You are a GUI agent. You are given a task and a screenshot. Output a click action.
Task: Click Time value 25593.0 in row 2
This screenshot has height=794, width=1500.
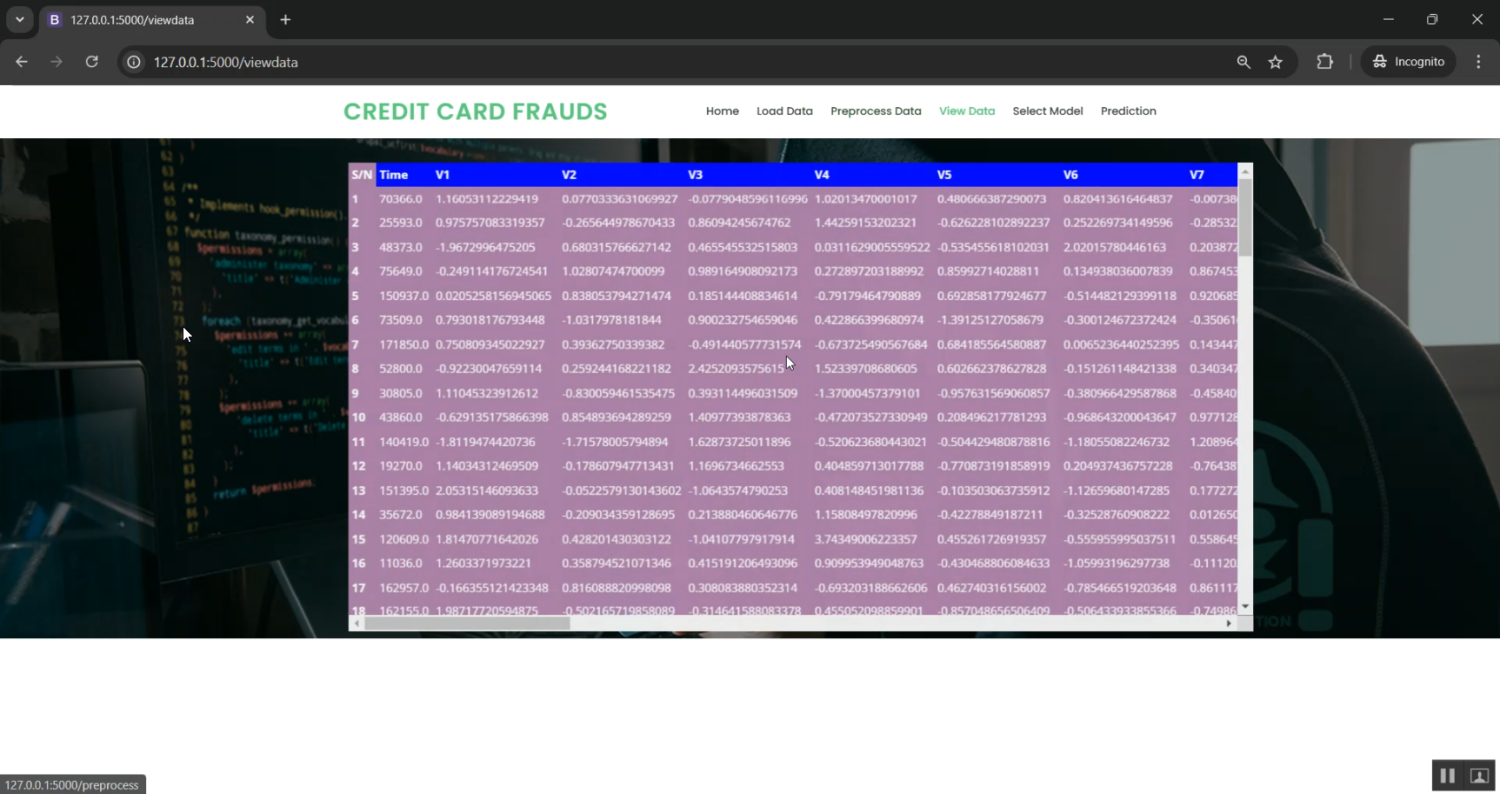401,223
